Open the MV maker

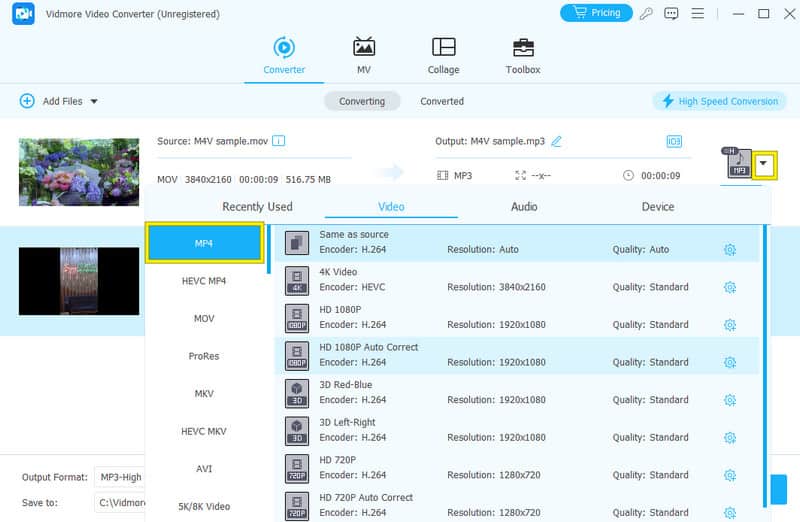click(364, 56)
